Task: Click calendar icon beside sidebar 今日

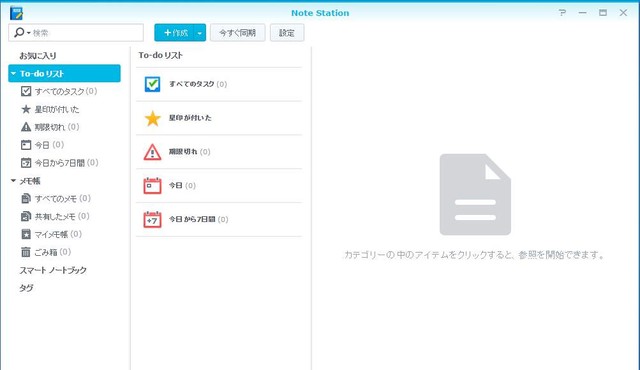Action: click(x=26, y=145)
